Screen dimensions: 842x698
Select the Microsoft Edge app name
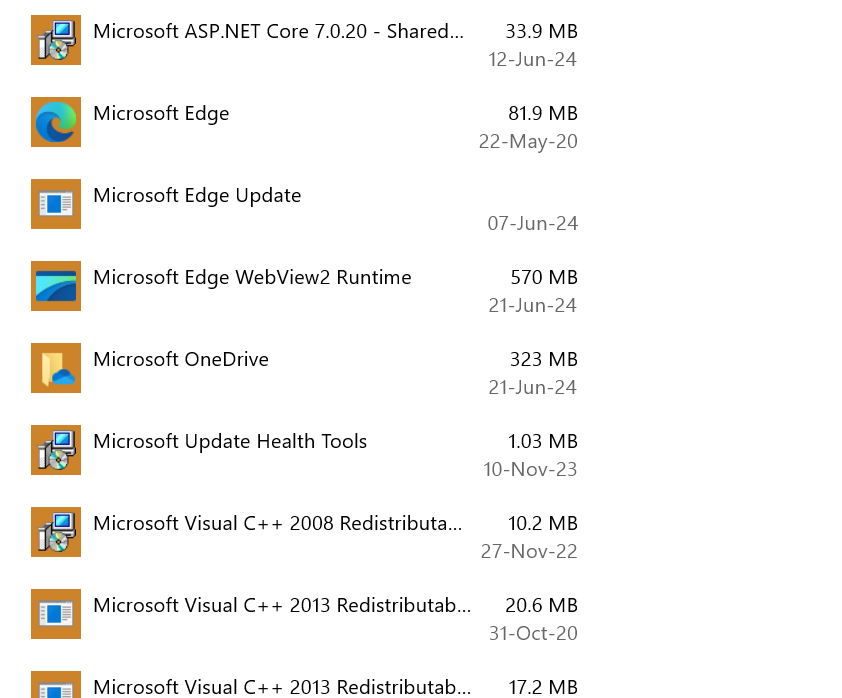[x=161, y=113]
